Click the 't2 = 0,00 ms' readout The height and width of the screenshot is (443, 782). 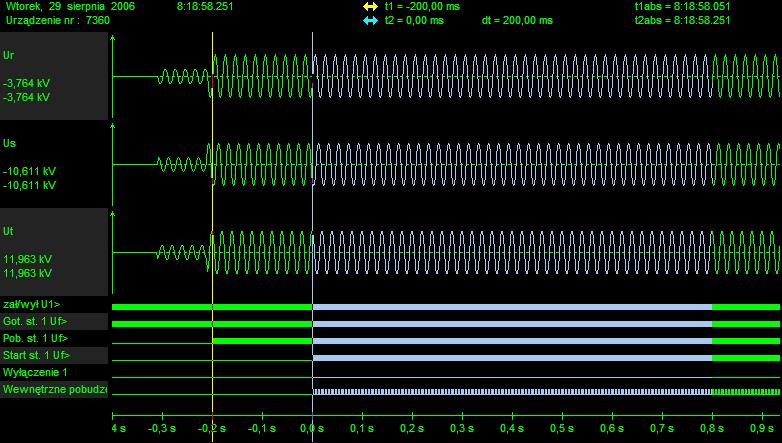pyautogui.click(x=414, y=20)
